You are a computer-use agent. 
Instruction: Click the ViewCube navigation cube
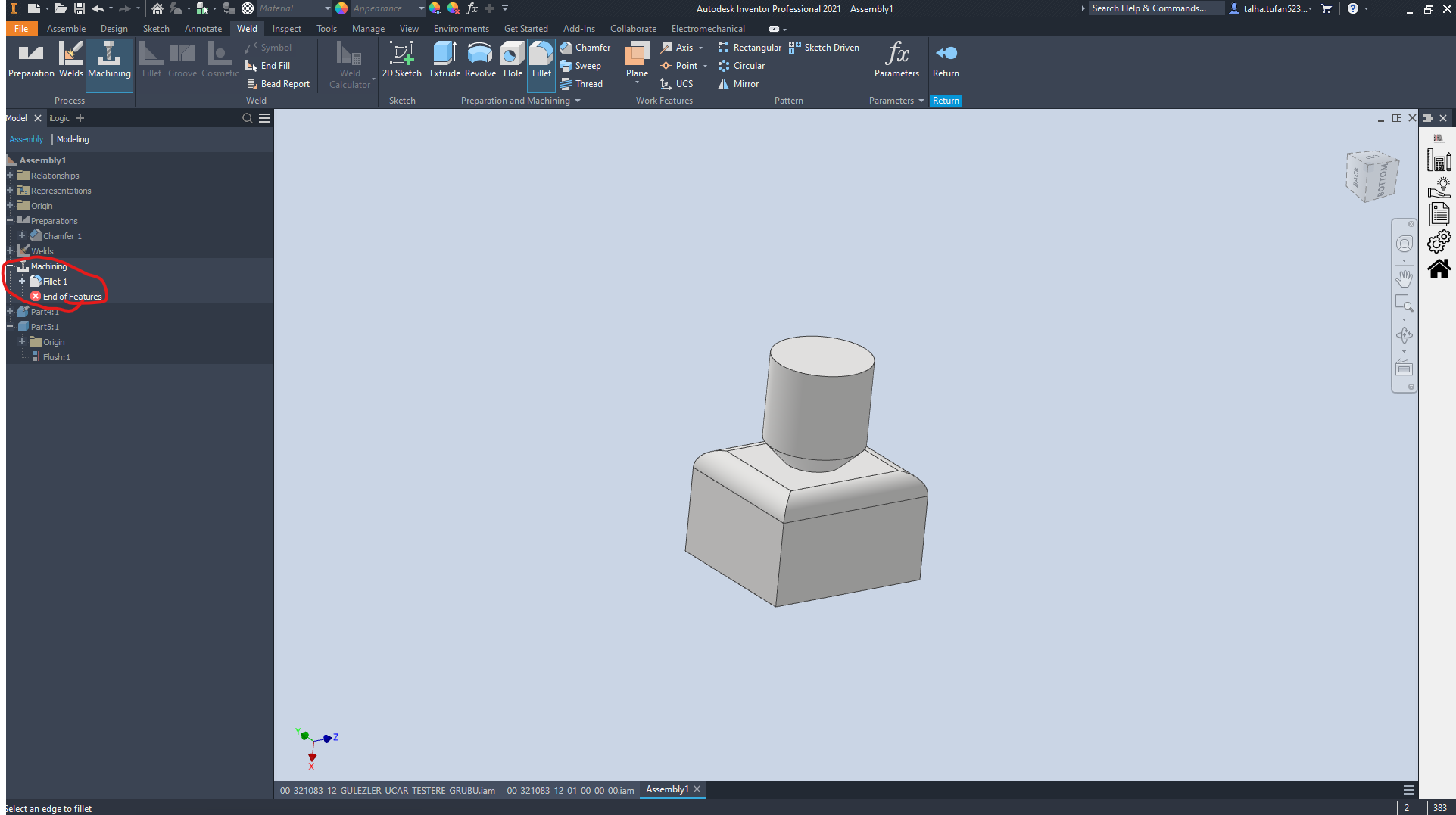[1371, 176]
